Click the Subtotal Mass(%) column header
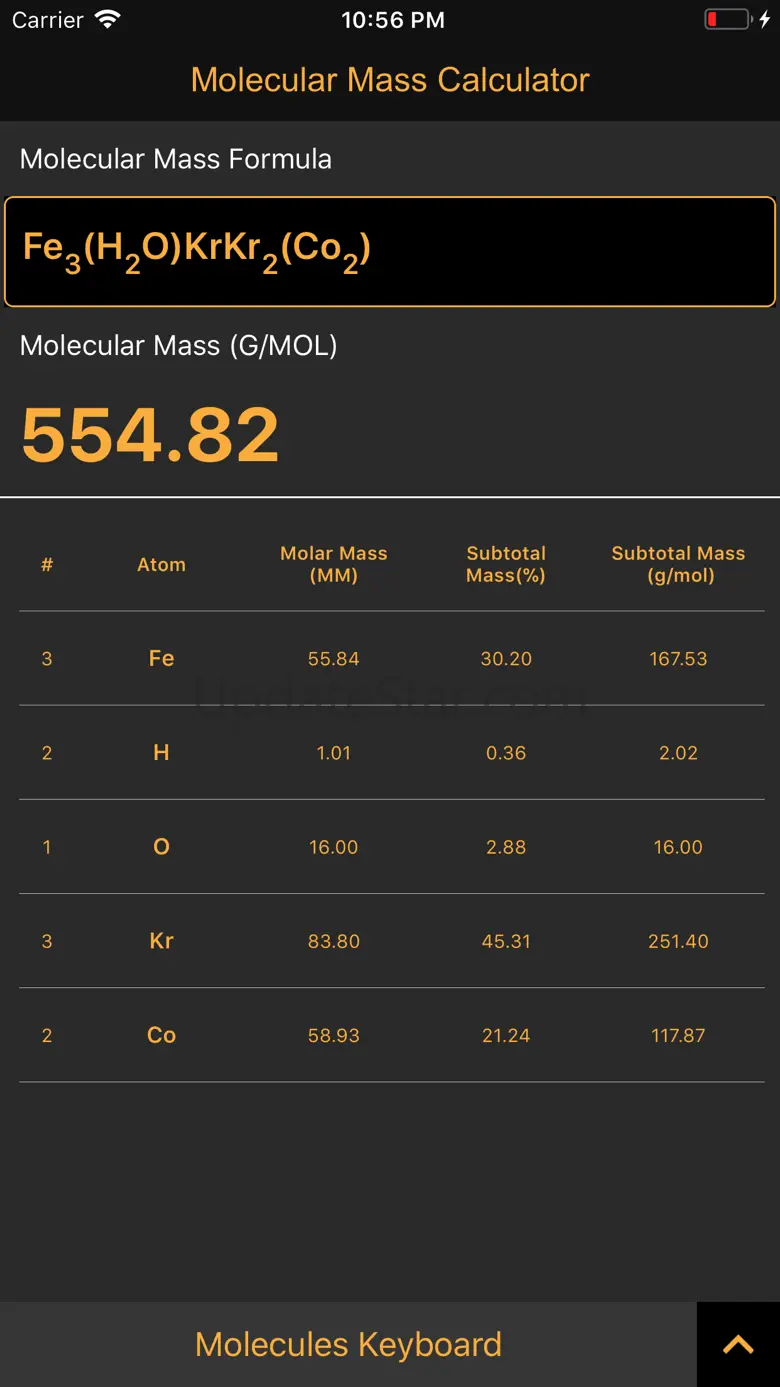Image resolution: width=780 pixels, height=1387 pixels. [x=506, y=564]
